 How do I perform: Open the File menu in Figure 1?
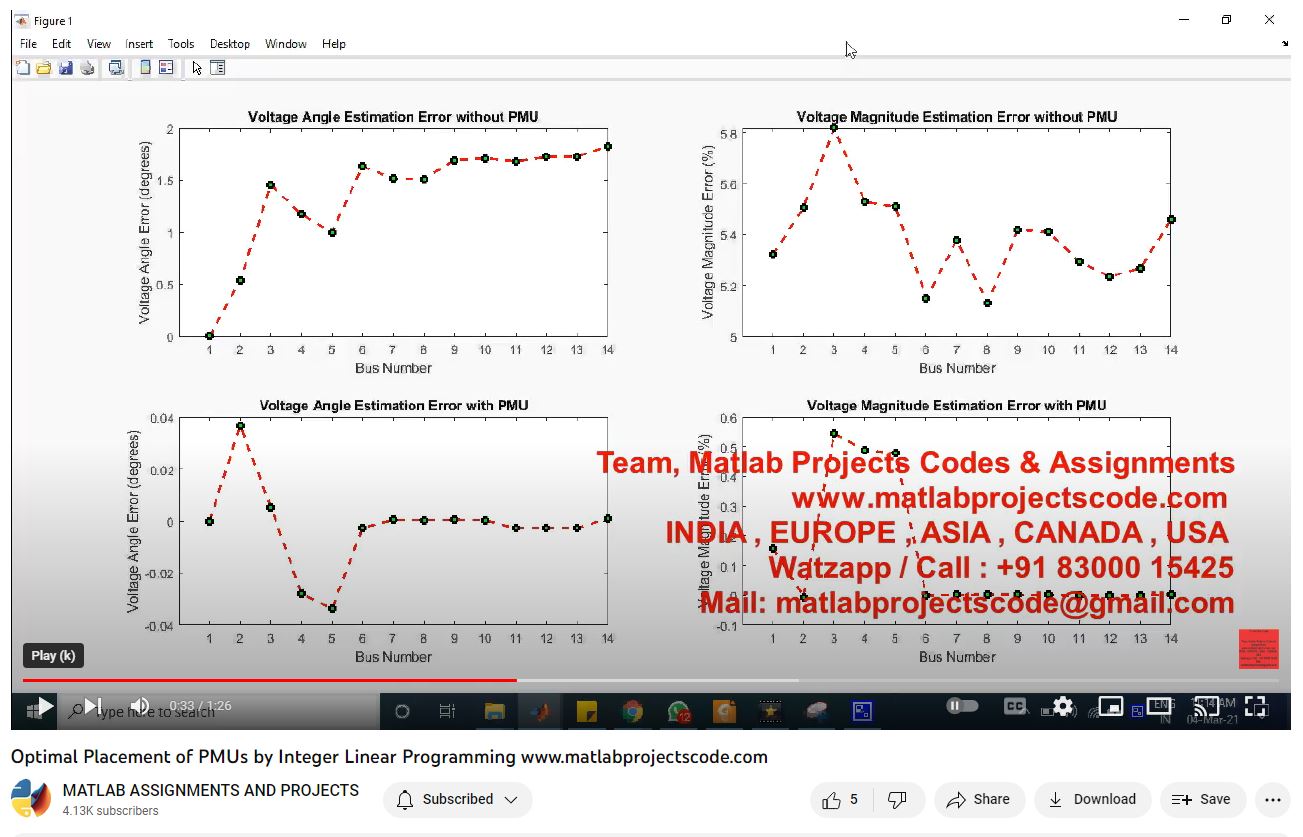pos(28,44)
